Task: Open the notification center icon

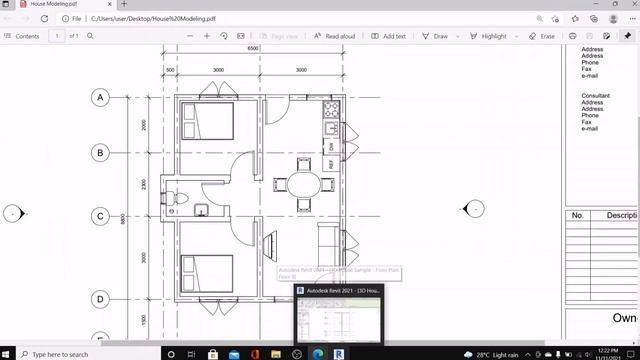Action: [631, 354]
